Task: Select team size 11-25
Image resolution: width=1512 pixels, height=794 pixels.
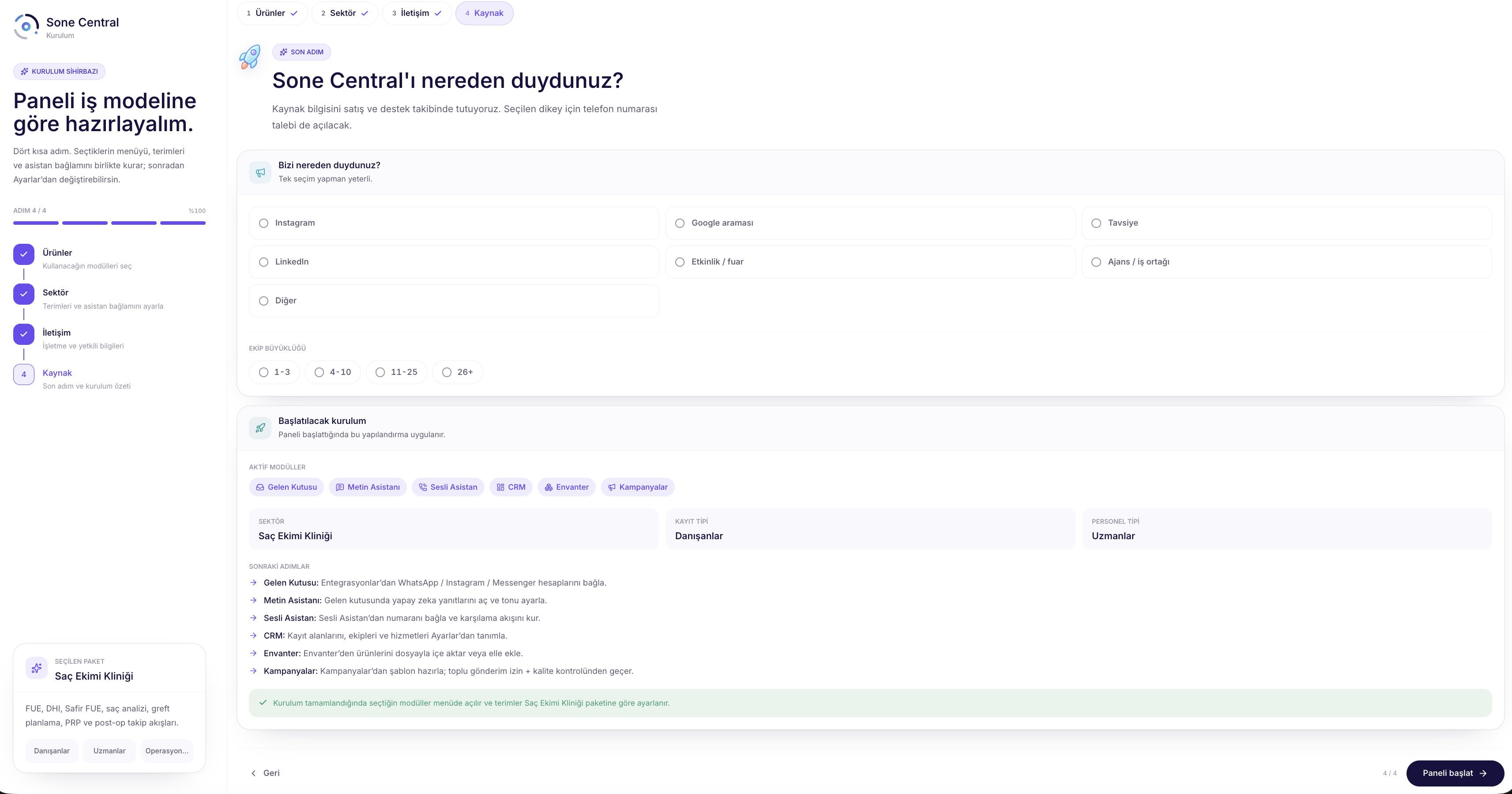Action: [x=397, y=372]
